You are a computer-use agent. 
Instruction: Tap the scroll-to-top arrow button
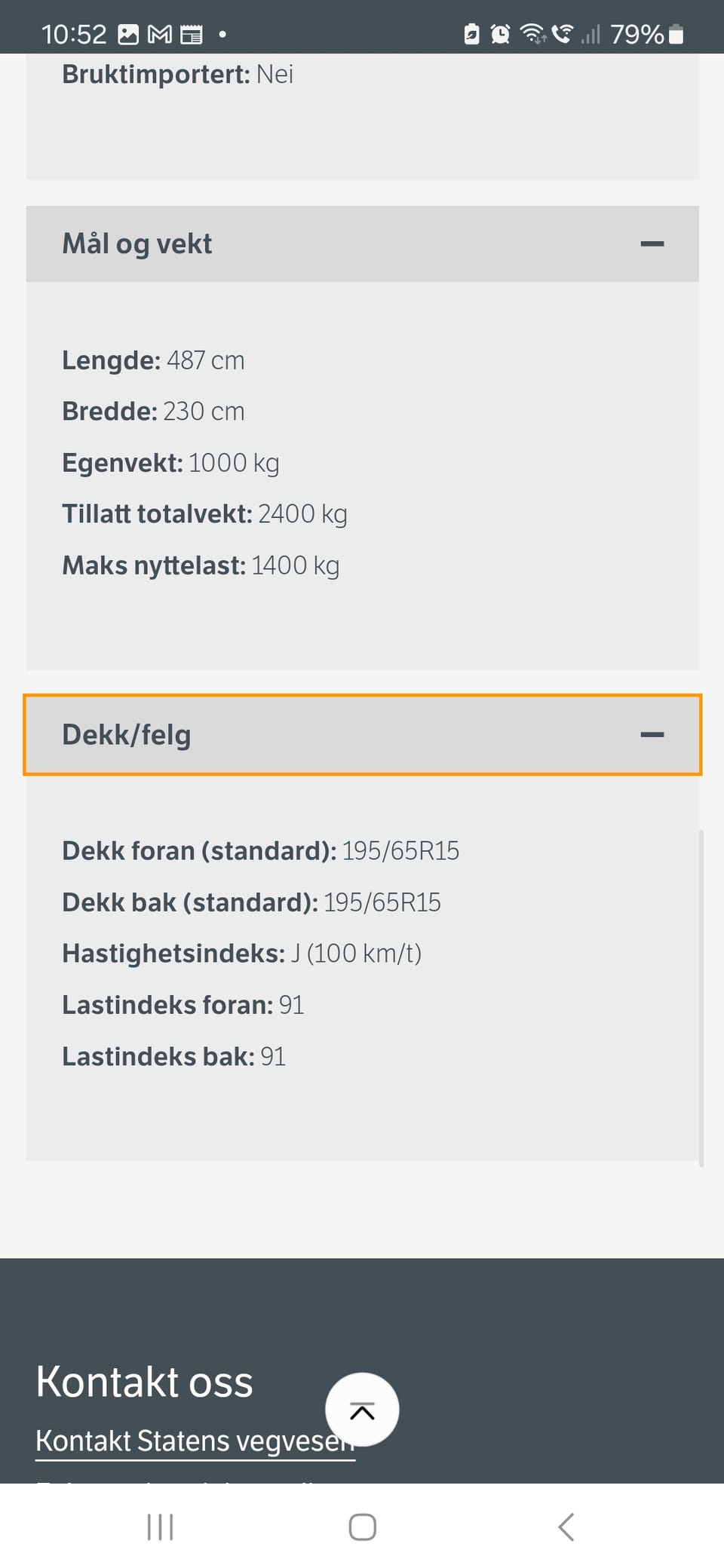tap(362, 1410)
